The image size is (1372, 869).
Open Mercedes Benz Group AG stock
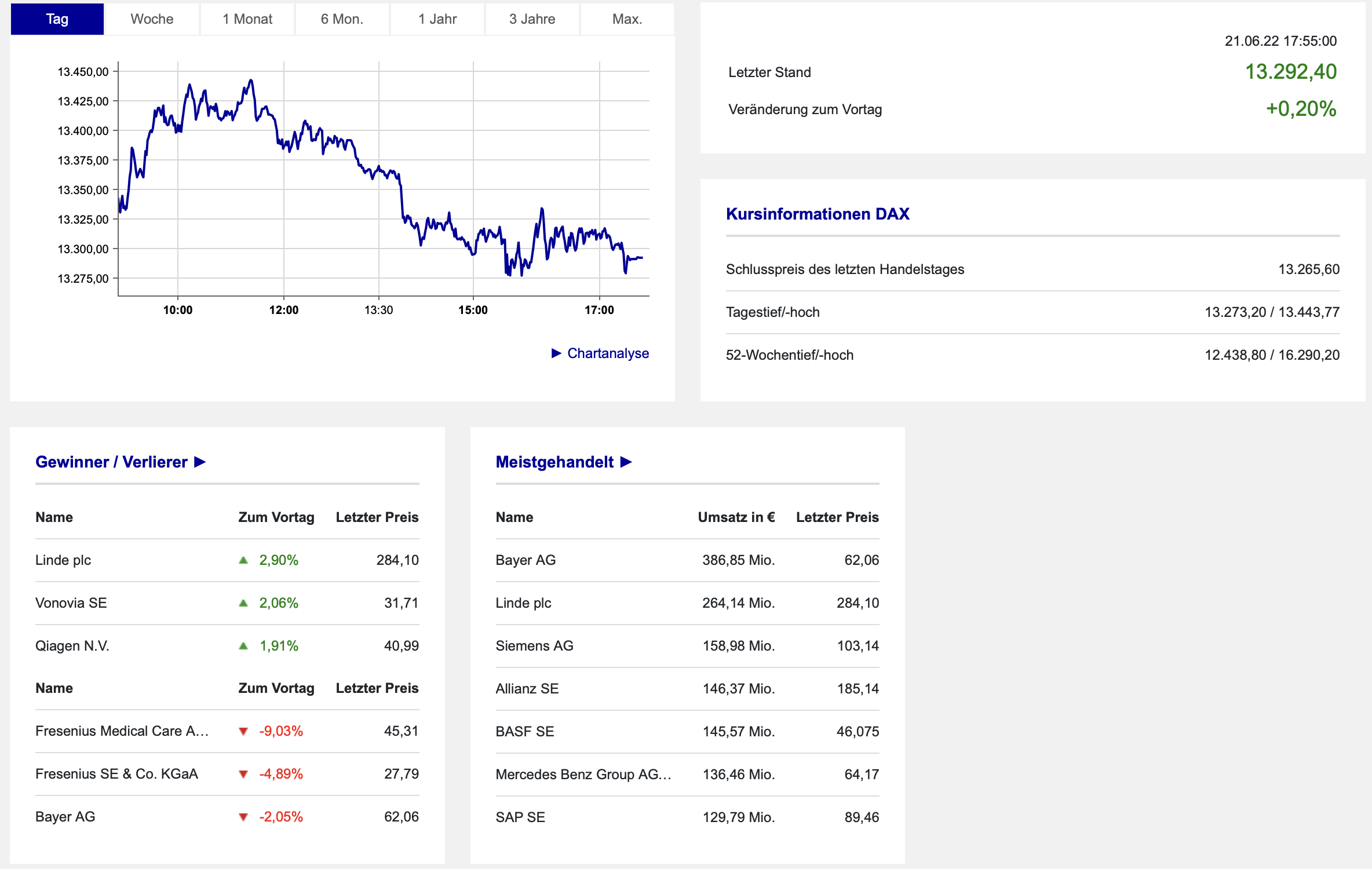(x=583, y=775)
